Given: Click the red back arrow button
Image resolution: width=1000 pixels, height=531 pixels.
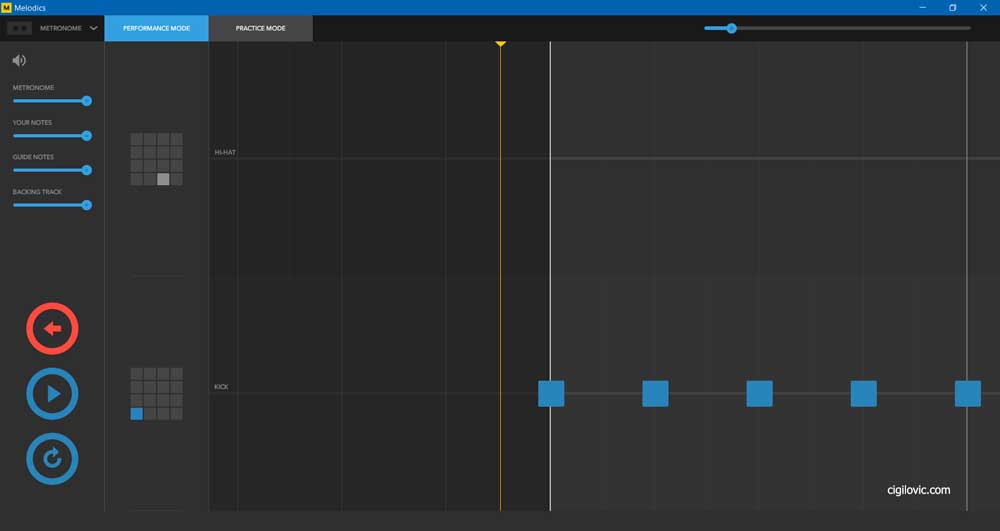Looking at the screenshot, I should pos(52,328).
